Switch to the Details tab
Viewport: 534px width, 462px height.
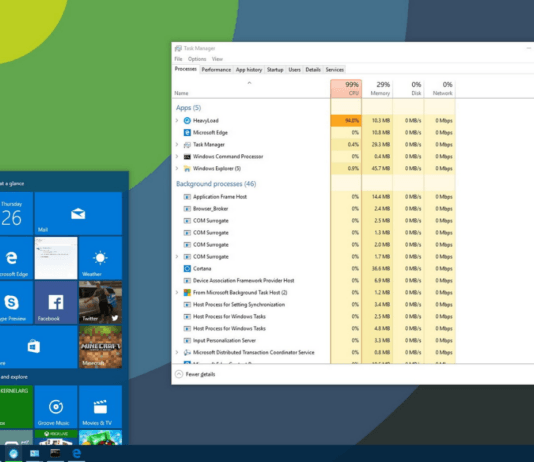[x=313, y=69]
